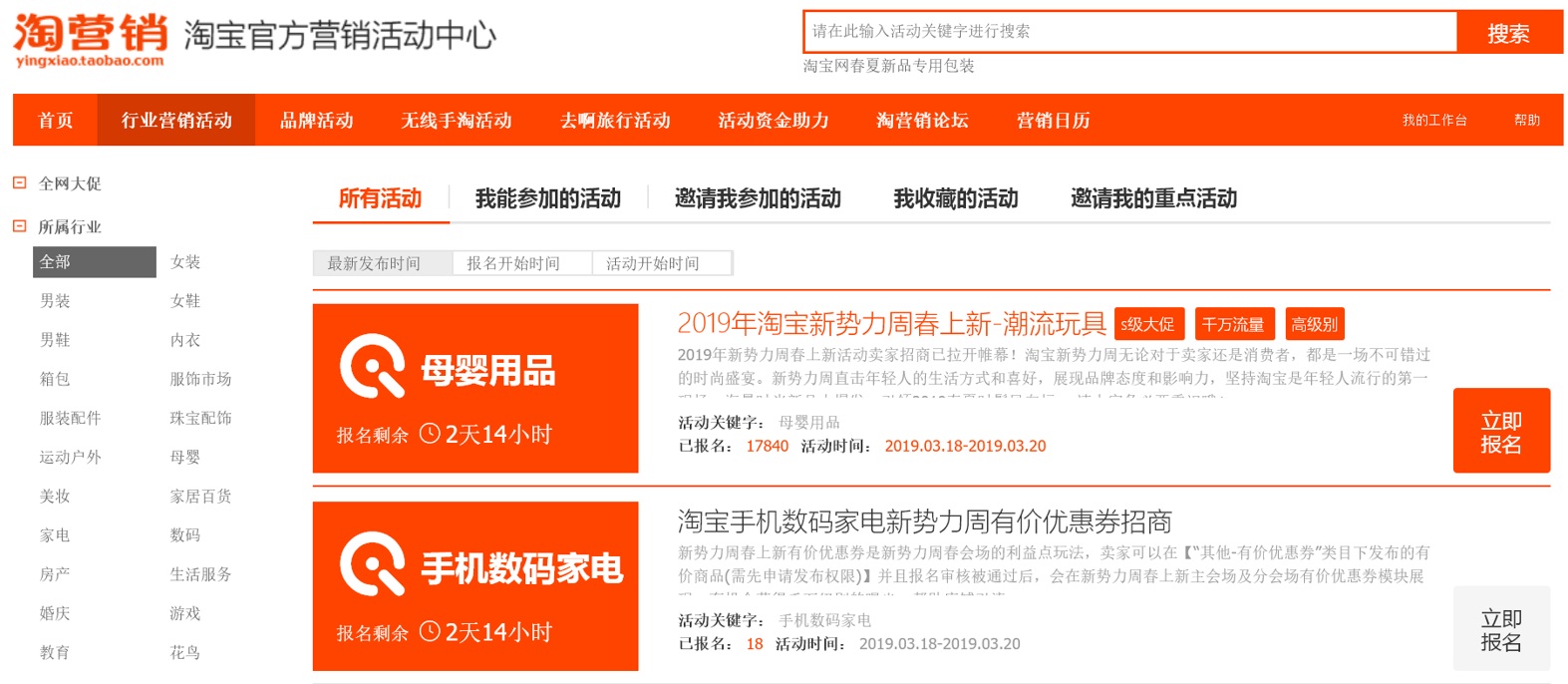Click 立即报名 for 潮流玩具 activity

coord(1501,431)
